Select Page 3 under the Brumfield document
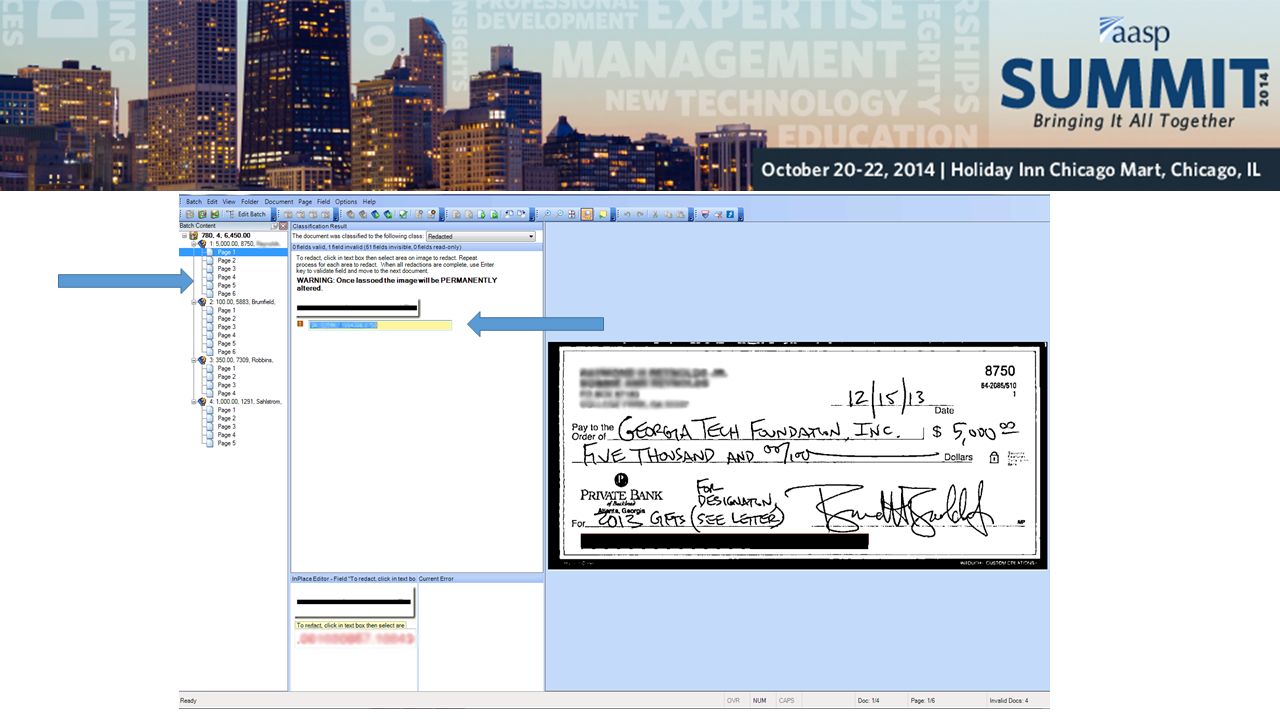 [x=226, y=326]
